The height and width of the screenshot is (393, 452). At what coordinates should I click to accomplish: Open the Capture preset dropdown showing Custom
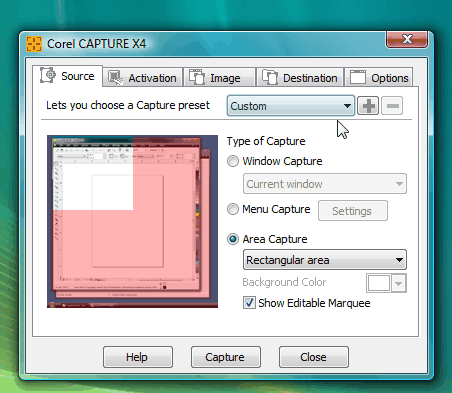coord(291,106)
